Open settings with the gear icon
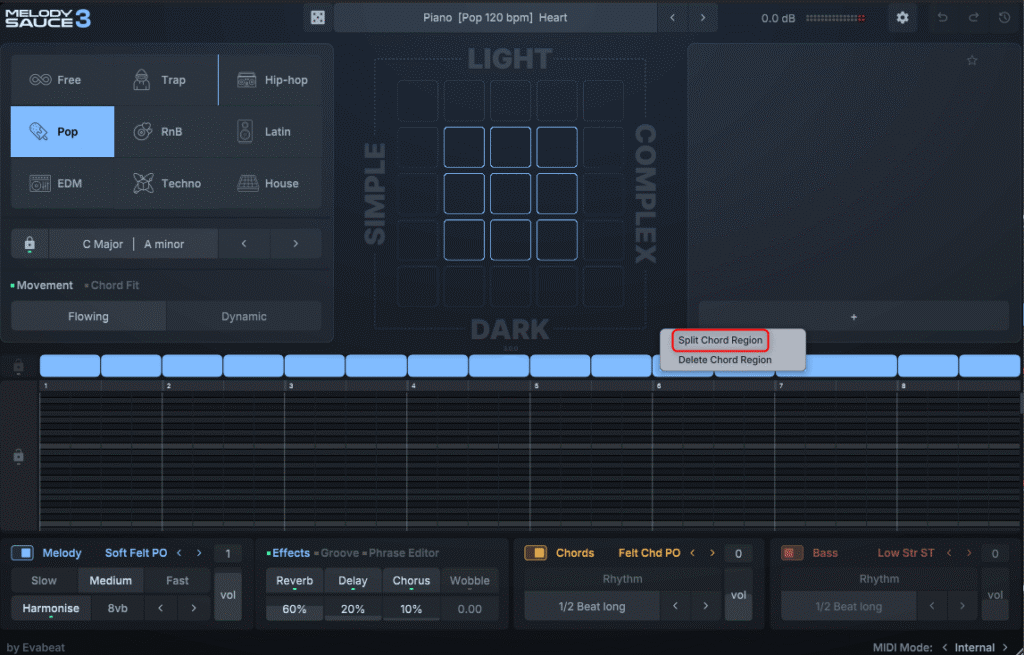Screen dimensions: 1024x655 pos(902,18)
